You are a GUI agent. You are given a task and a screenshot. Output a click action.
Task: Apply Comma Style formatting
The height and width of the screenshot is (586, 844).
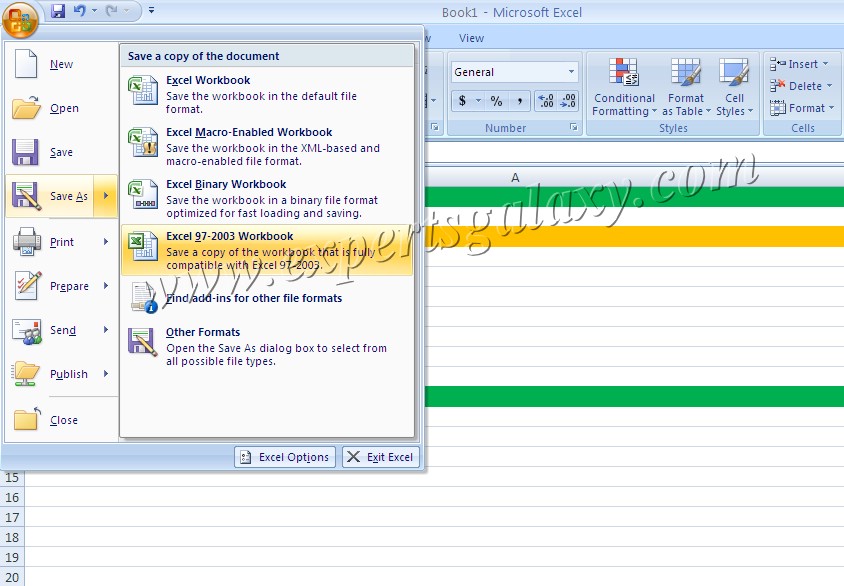520,100
